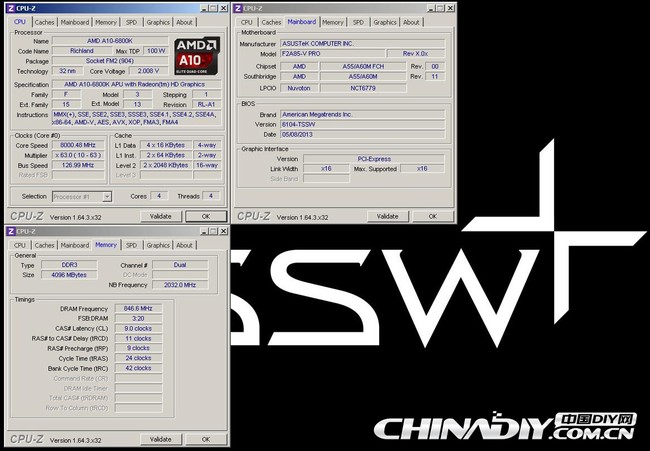Click the memory Type value DDR3

(69, 265)
